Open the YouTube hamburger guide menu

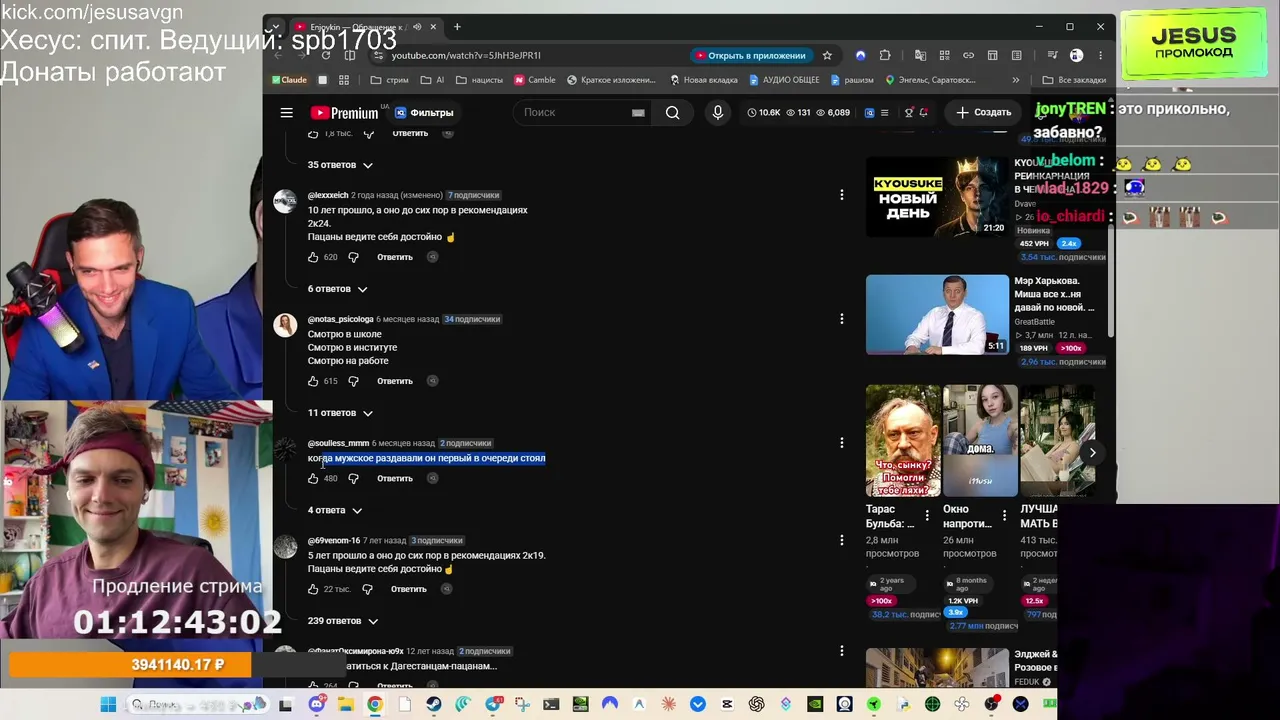[287, 113]
